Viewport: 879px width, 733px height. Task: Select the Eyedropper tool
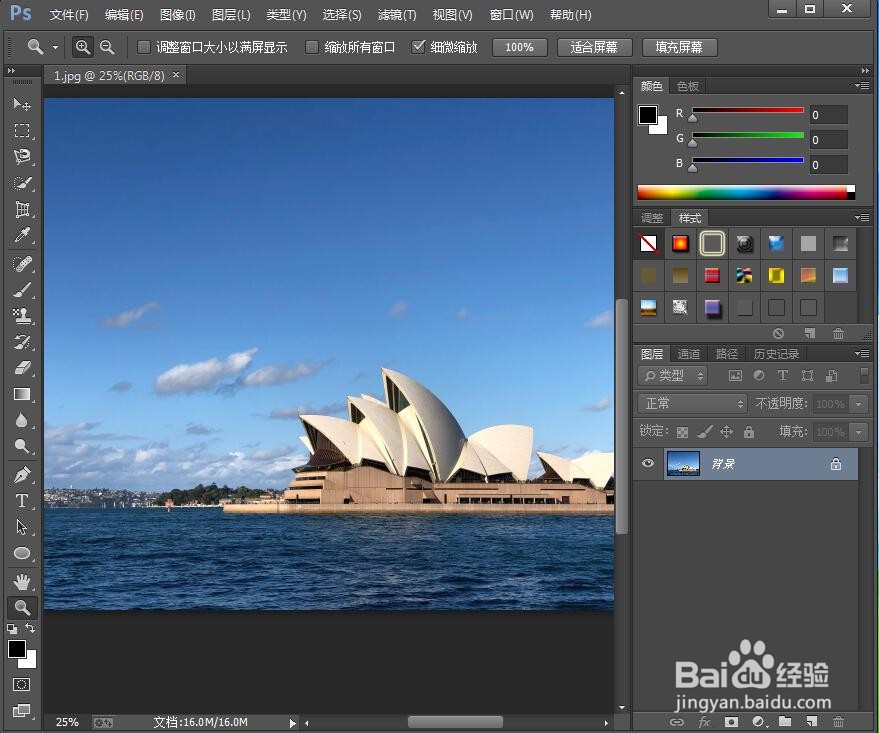click(x=22, y=235)
